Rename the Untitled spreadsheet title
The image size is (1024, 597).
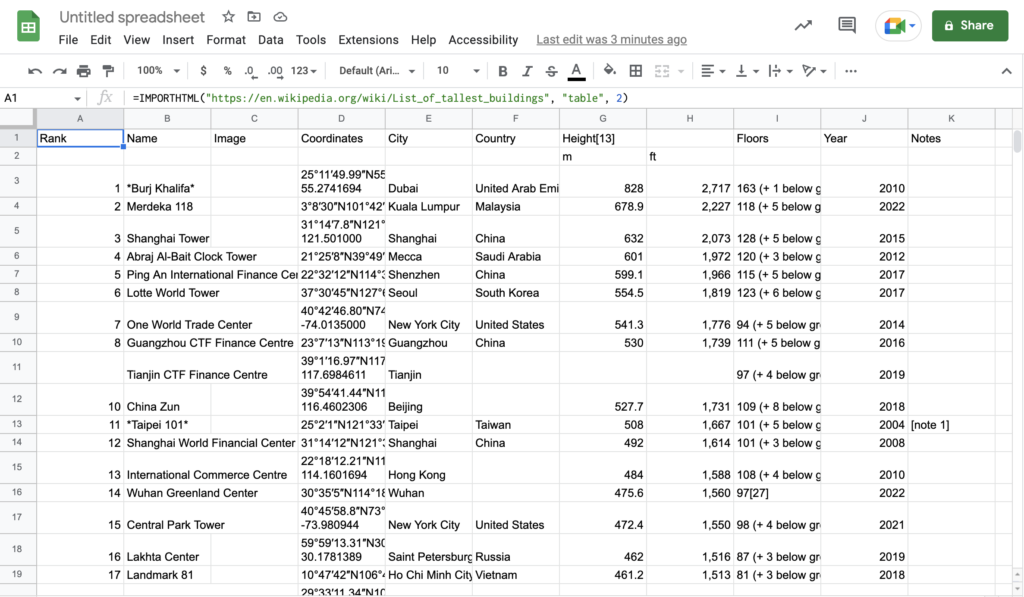[132, 17]
